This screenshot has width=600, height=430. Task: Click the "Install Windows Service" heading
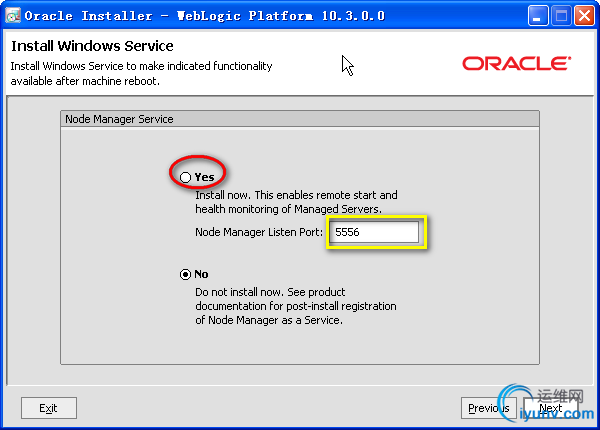[92, 46]
